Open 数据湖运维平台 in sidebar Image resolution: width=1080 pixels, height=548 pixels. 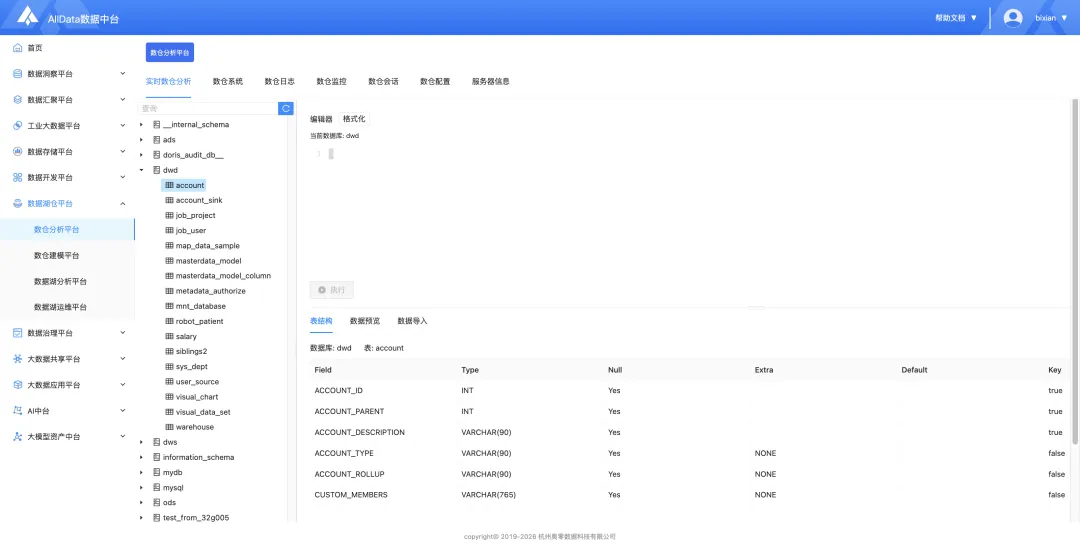click(60, 307)
